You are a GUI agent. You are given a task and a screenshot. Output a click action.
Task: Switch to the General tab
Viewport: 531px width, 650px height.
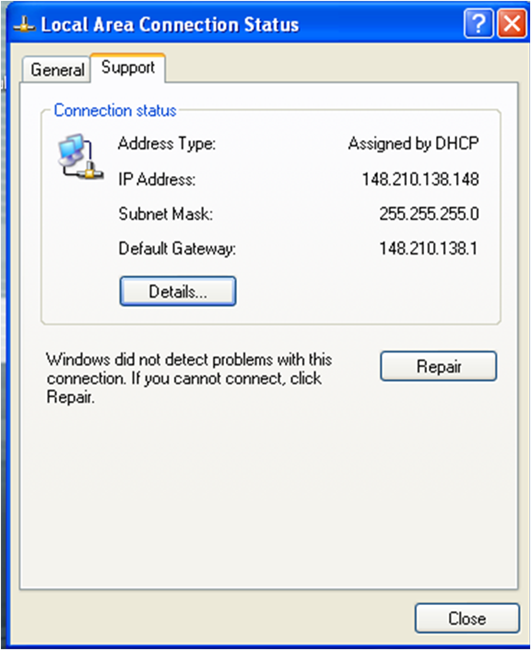56,70
